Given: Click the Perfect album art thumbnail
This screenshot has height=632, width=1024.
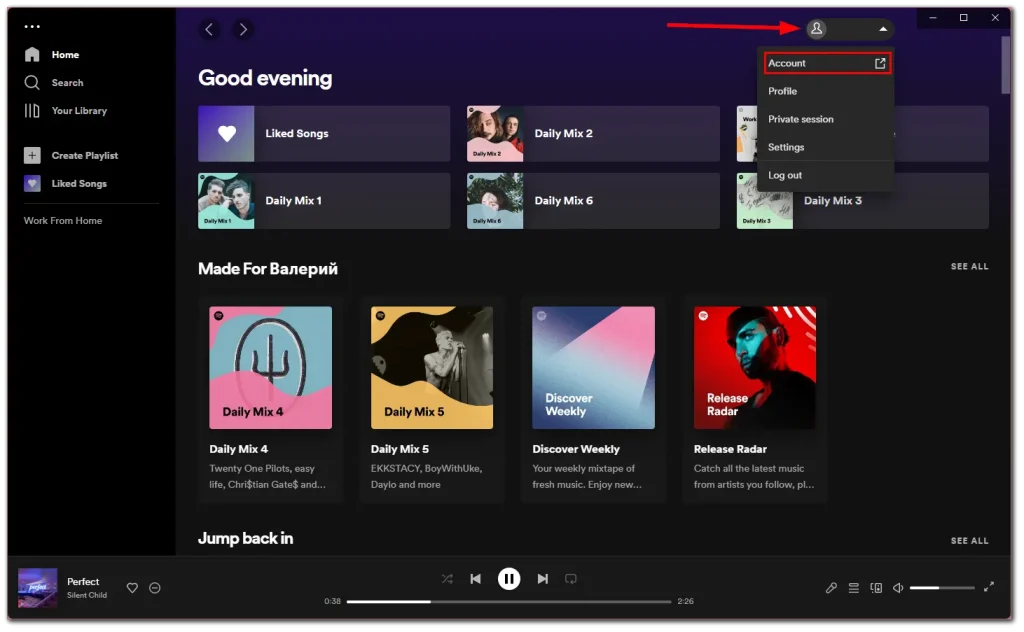Looking at the screenshot, I should (x=37, y=588).
